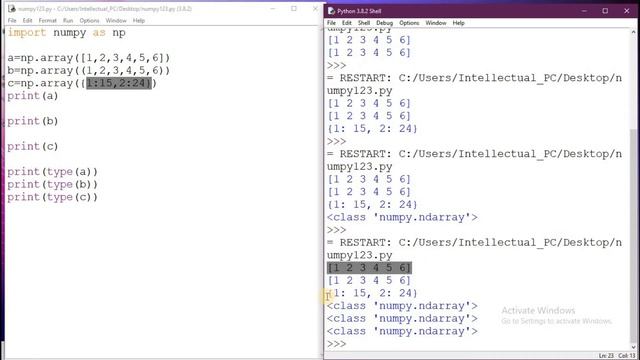This screenshot has height=360, width=640.
Task: Close the Python Shell window
Action: point(627,11)
